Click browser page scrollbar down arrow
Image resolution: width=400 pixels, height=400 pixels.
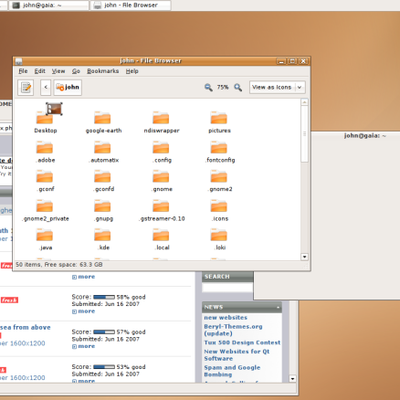[293, 379]
